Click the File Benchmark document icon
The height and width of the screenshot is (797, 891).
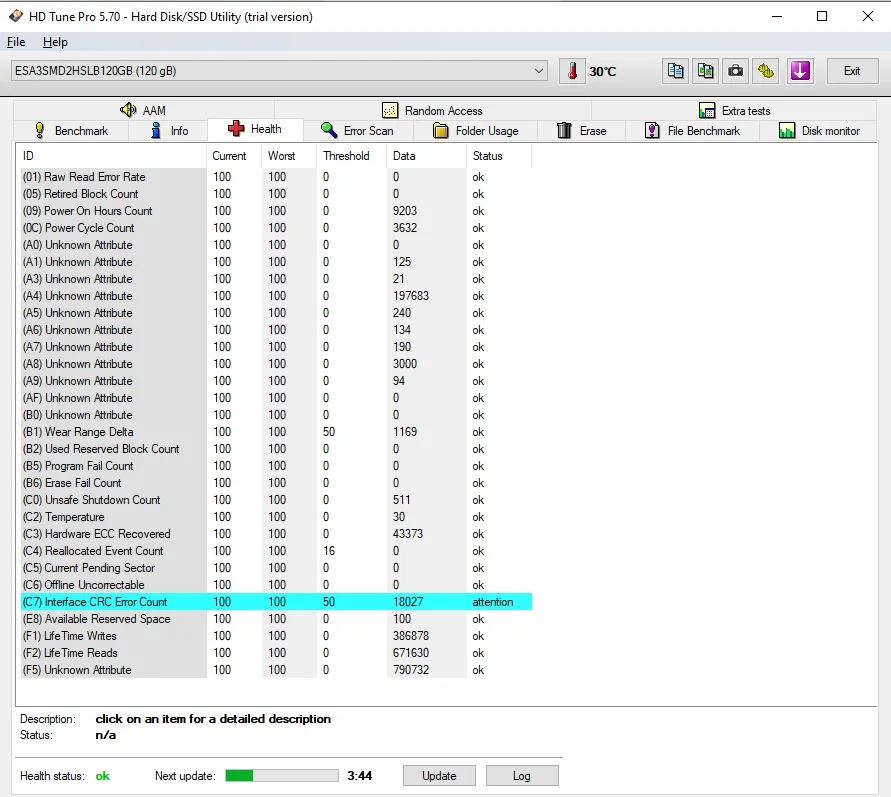pyautogui.click(x=652, y=131)
